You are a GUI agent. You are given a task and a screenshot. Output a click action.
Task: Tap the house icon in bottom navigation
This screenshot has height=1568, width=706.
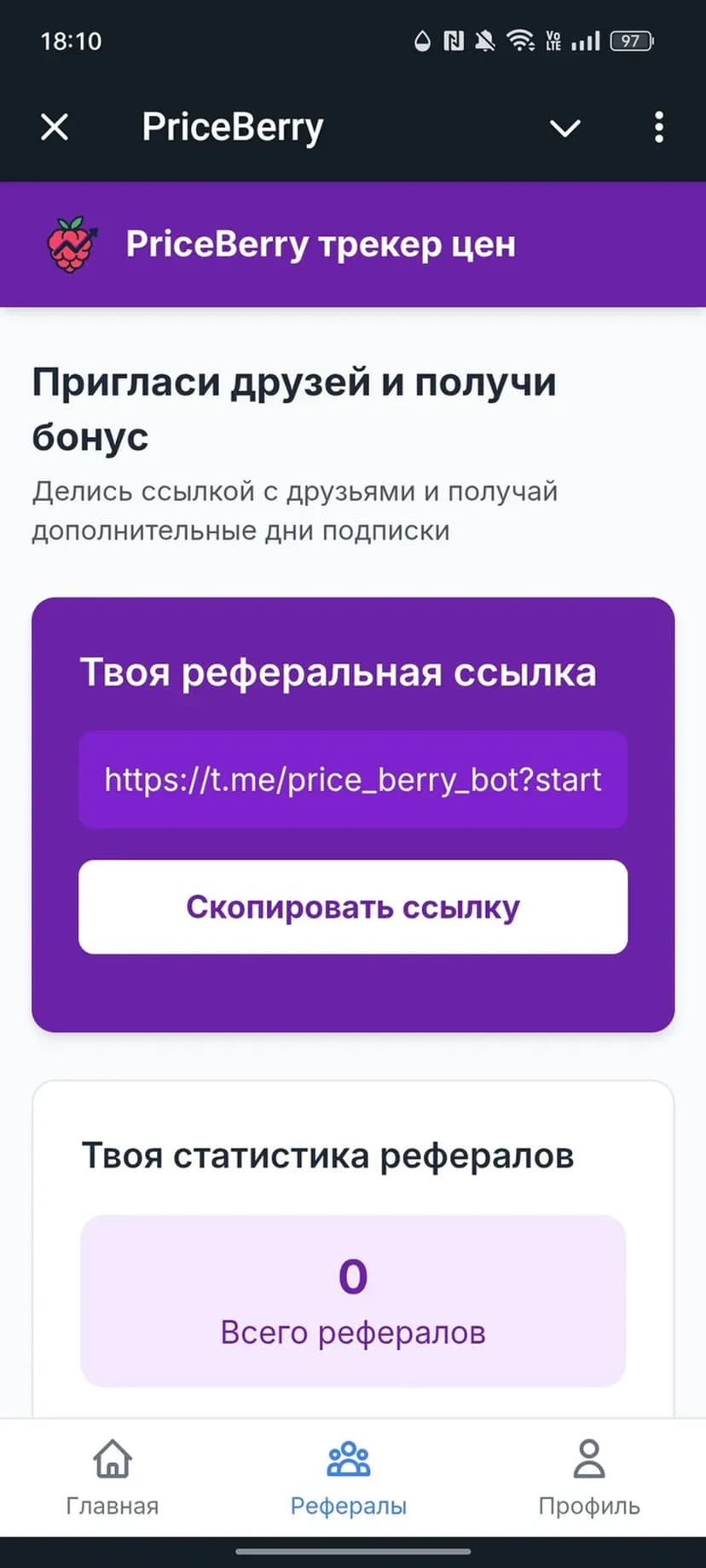(x=113, y=1459)
